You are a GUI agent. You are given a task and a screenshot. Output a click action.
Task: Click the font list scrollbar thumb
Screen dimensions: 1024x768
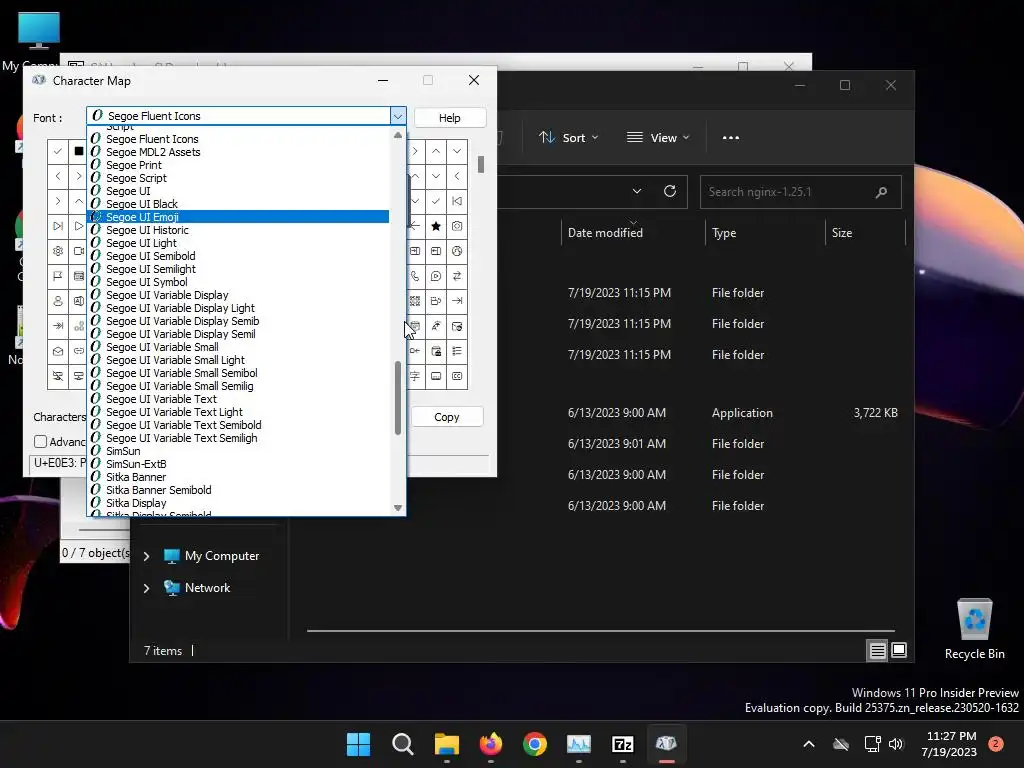pos(398,398)
